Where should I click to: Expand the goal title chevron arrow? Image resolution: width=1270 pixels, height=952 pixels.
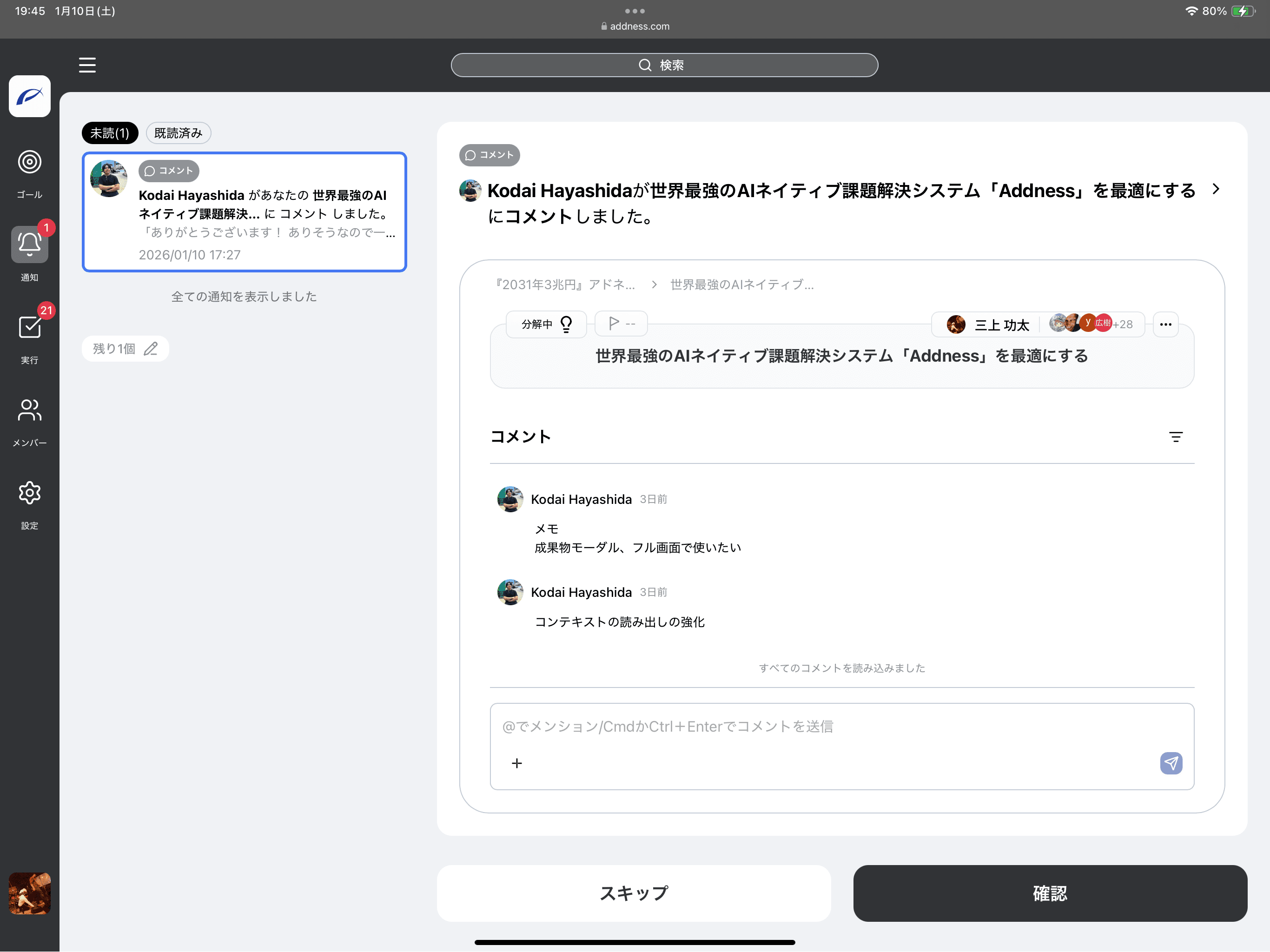1216,190
